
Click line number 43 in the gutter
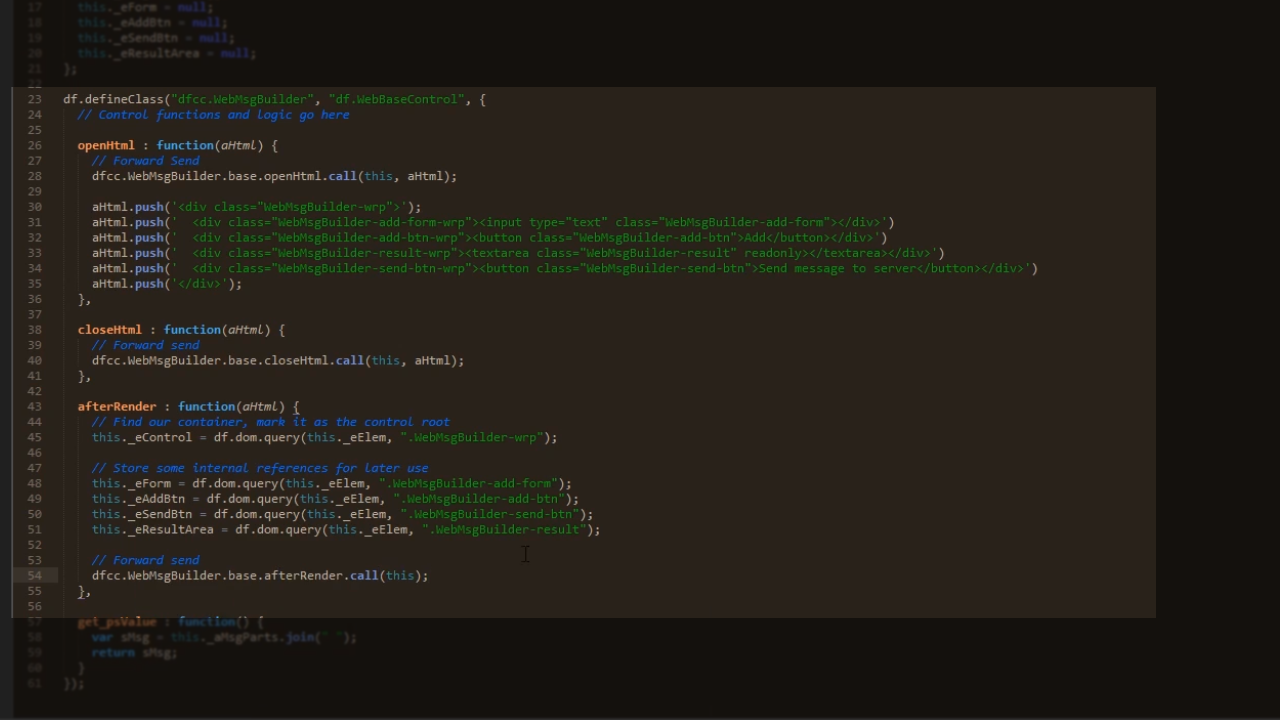click(35, 407)
